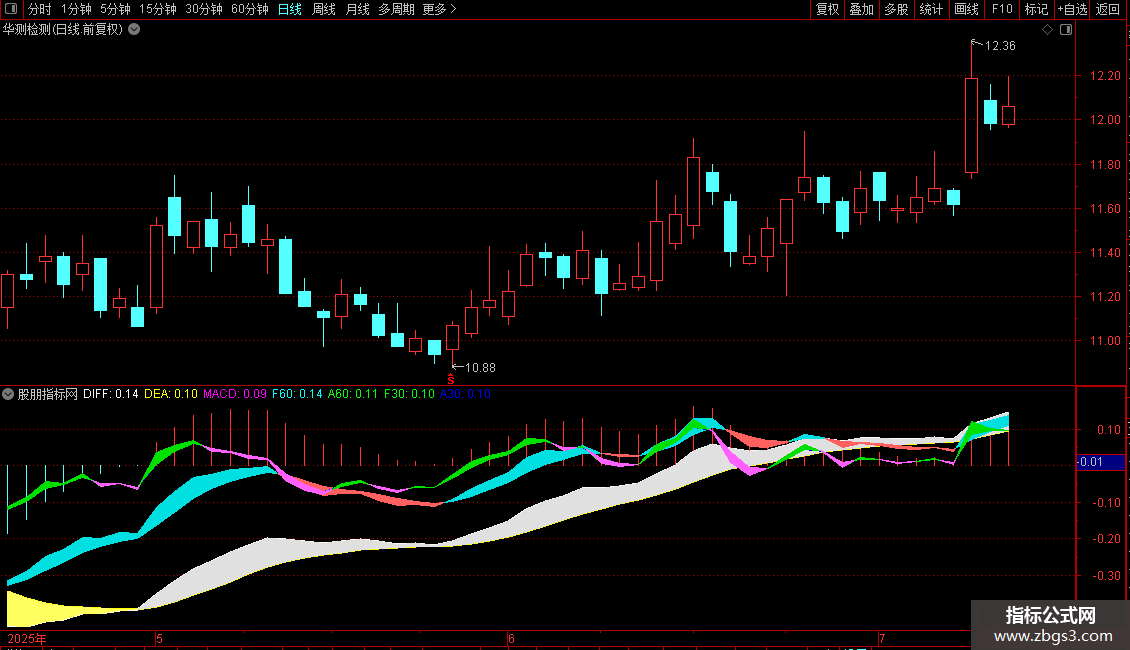This screenshot has height=650, width=1130.
Task: Toggle the right side panel icon
Action: [x=1066, y=30]
